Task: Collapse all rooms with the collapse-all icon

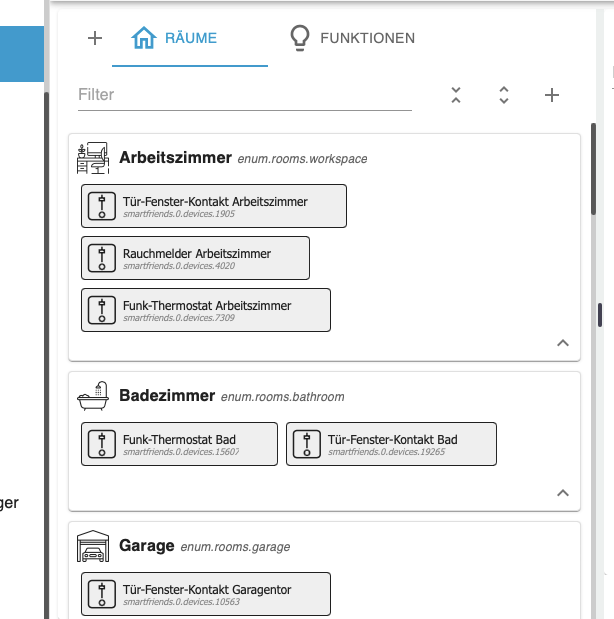Action: tap(456, 95)
